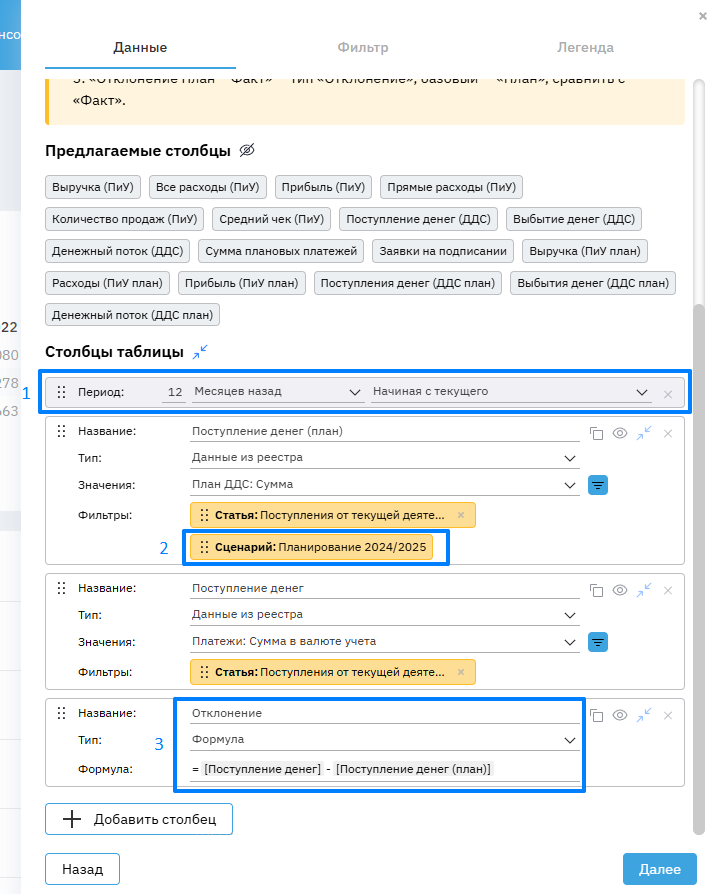
Task: Click the 'Отклонение' name input field
Action: click(x=384, y=714)
